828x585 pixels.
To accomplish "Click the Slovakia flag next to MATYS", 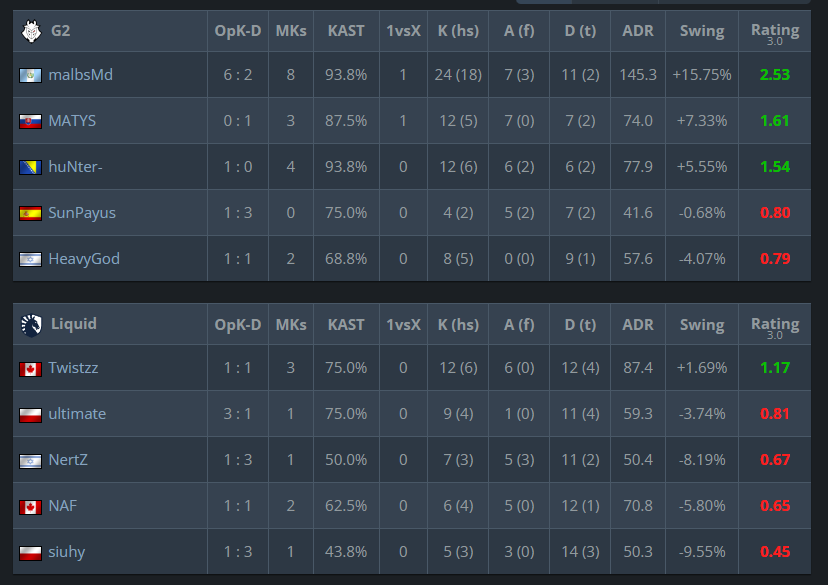I will (31, 122).
